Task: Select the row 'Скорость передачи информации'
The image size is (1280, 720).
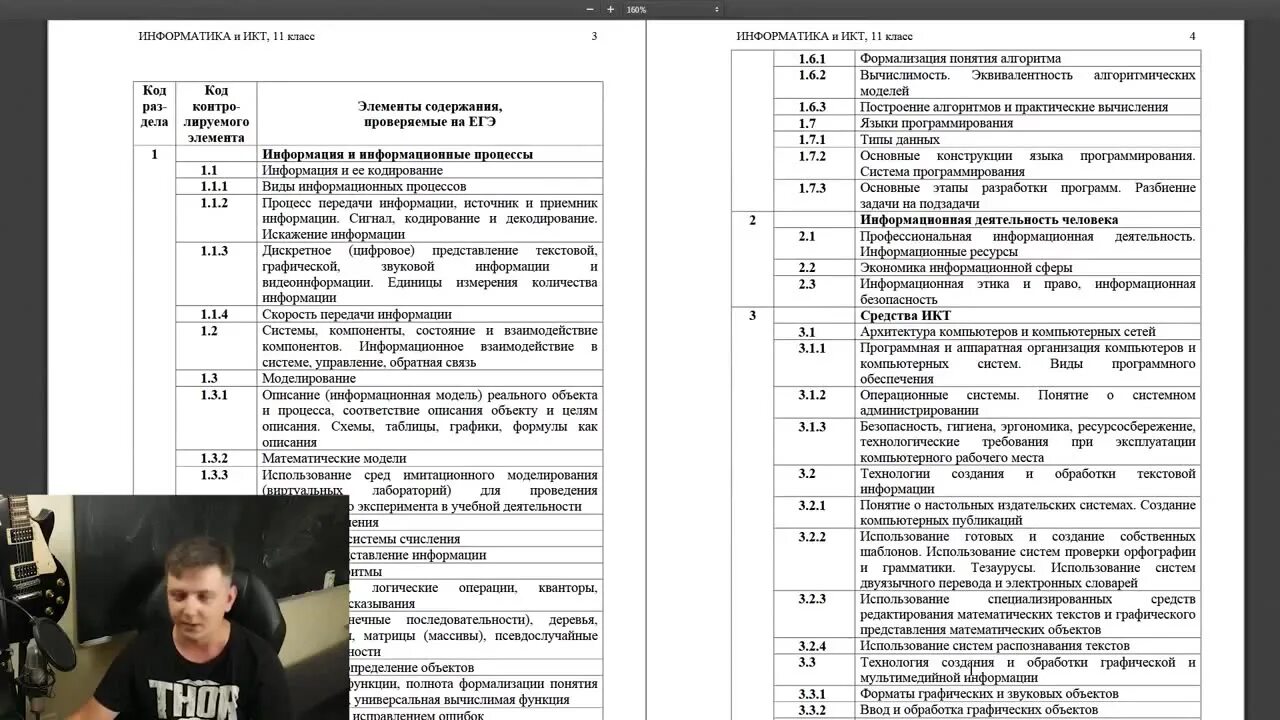Action: [357, 314]
